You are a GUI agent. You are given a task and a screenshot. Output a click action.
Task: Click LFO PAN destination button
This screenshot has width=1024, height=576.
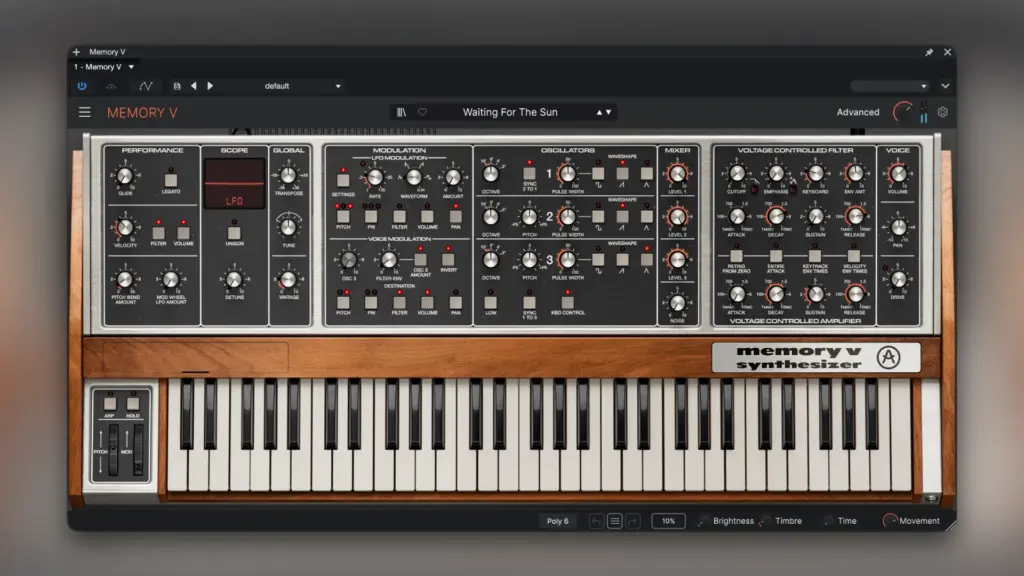point(455,216)
